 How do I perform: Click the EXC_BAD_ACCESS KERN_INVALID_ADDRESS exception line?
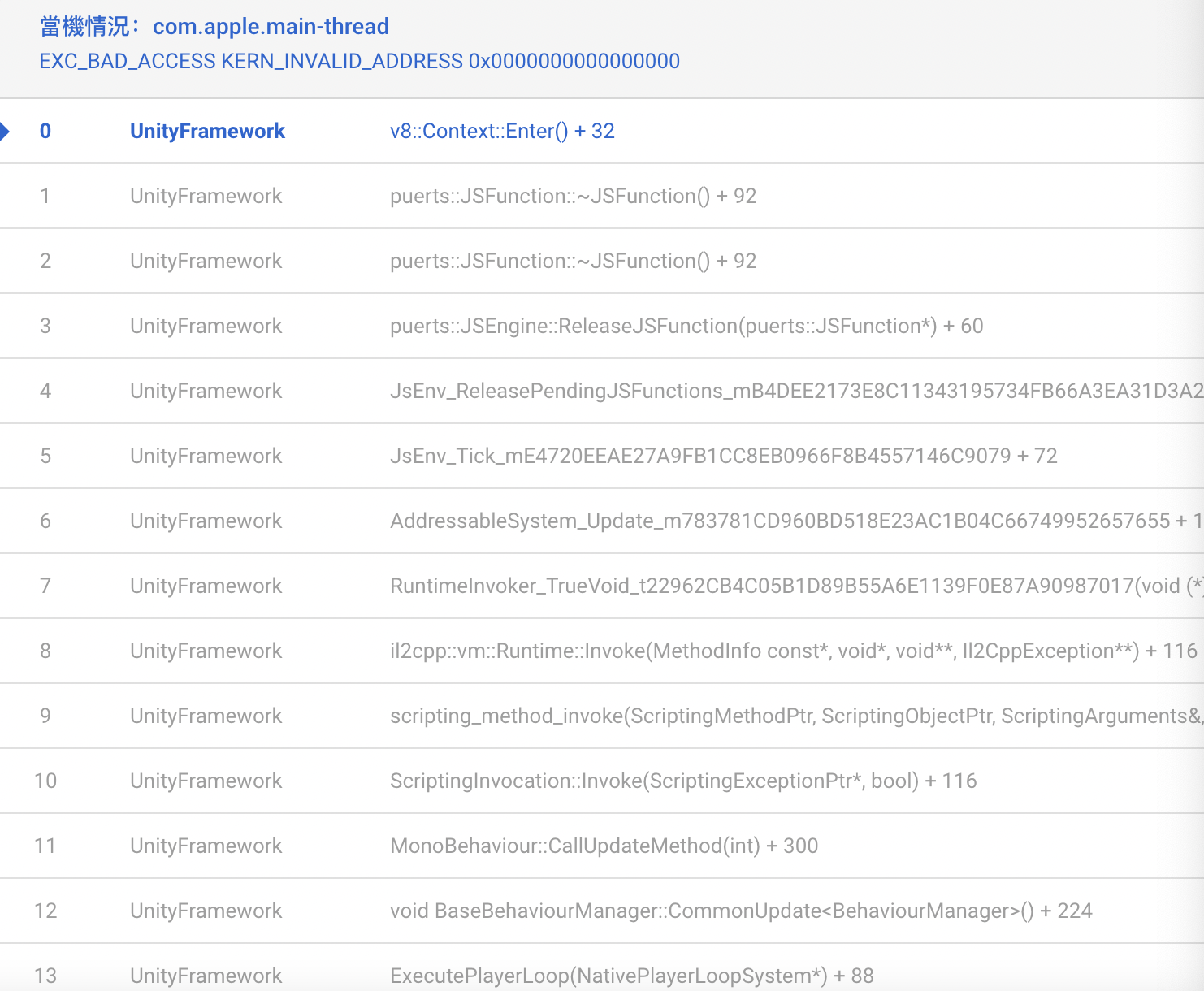pos(359,61)
